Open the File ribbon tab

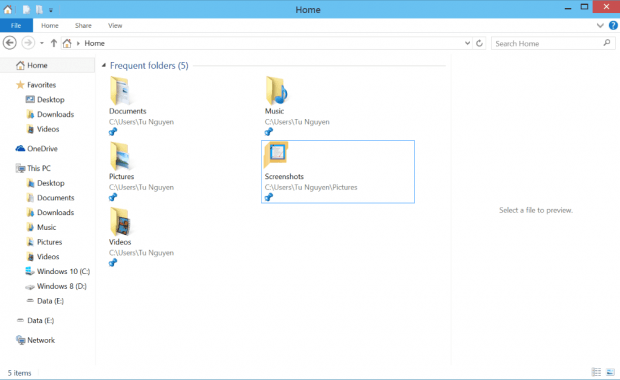tap(16, 25)
